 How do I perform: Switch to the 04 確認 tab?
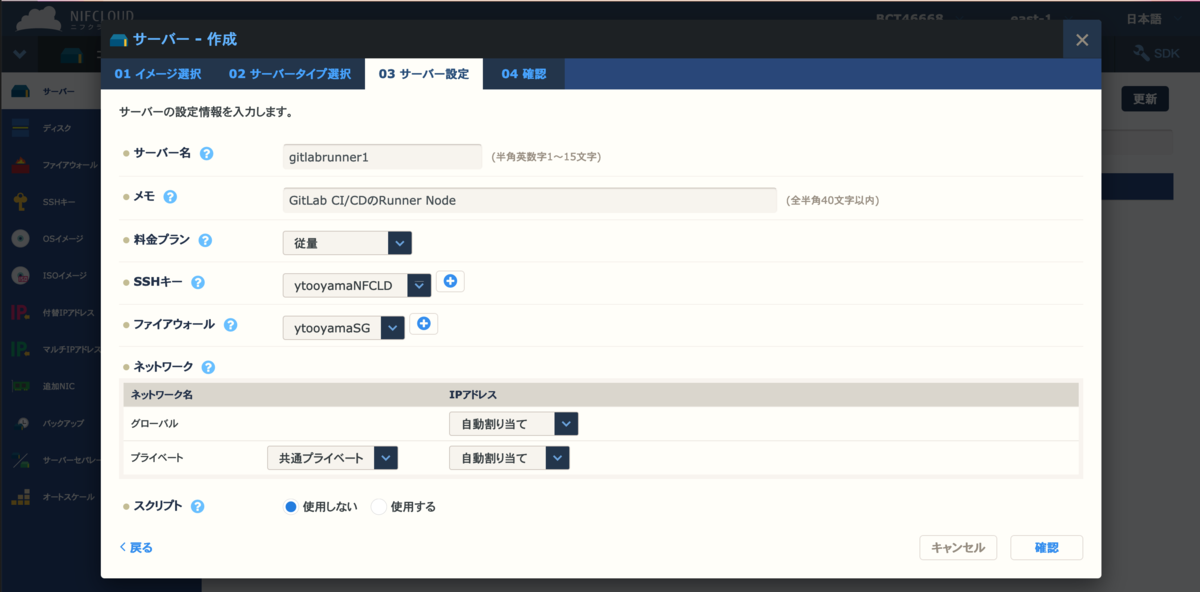pyautogui.click(x=524, y=73)
